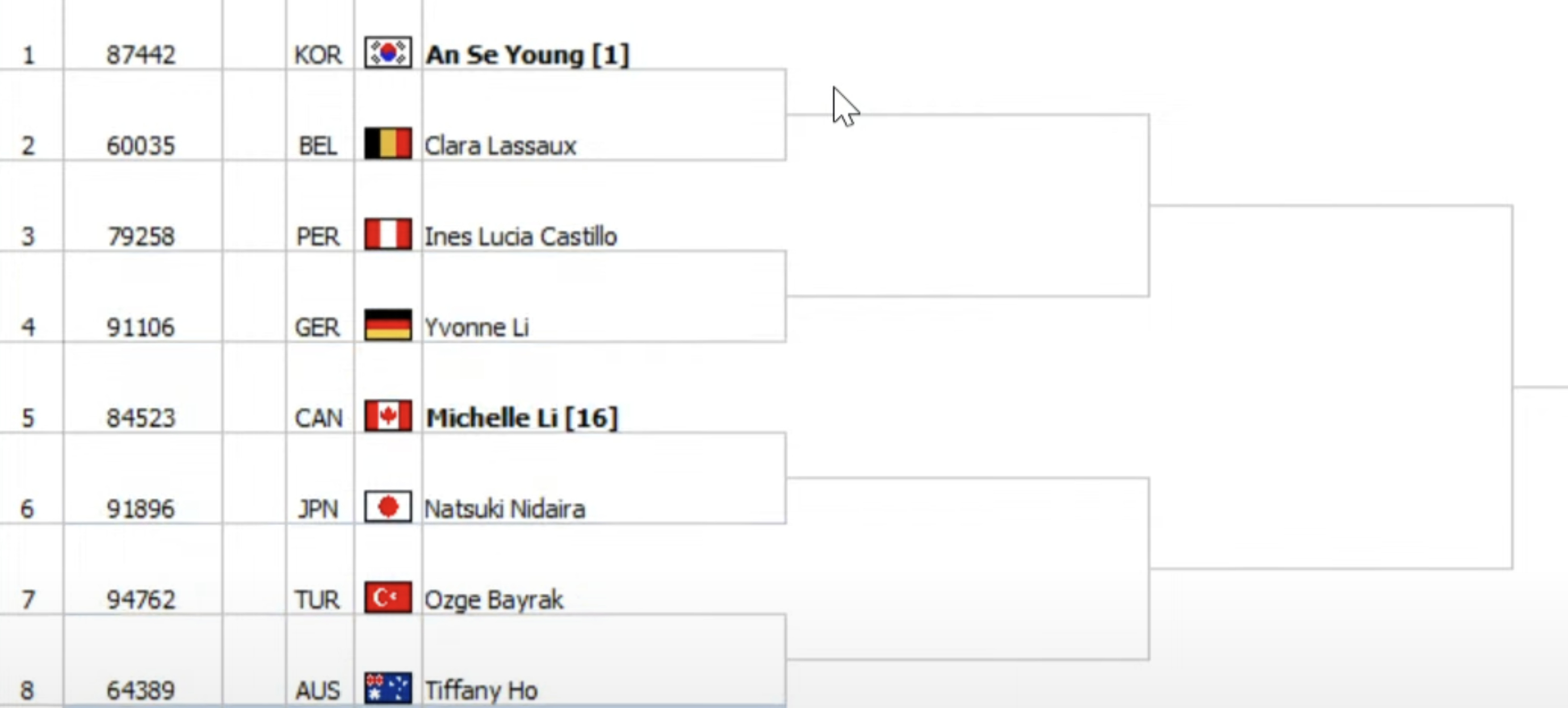Click the Belgium flag icon
The image size is (1568, 708).
click(x=388, y=144)
